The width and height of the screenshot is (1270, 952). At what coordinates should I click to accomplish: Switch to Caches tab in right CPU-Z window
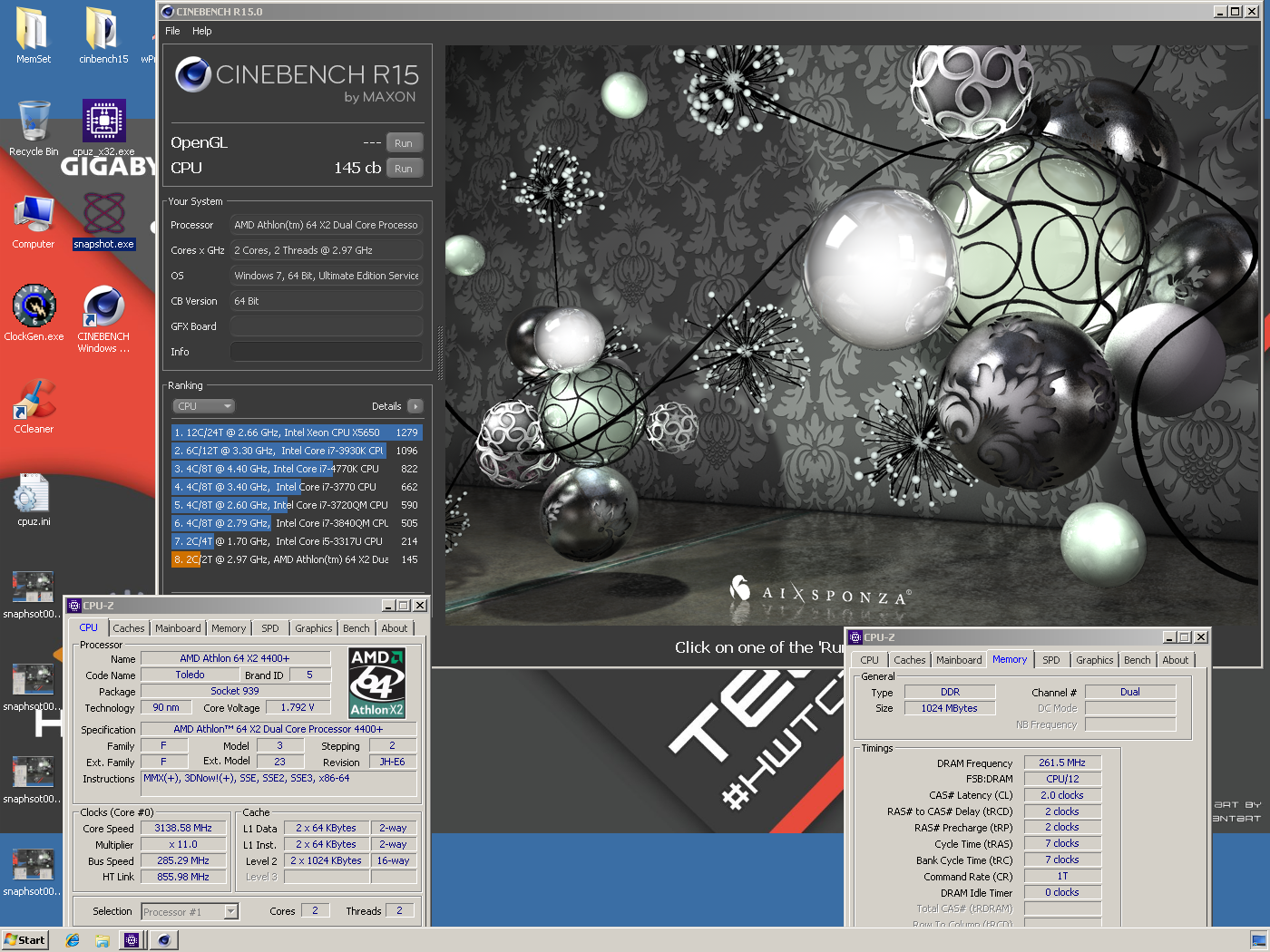tap(910, 660)
